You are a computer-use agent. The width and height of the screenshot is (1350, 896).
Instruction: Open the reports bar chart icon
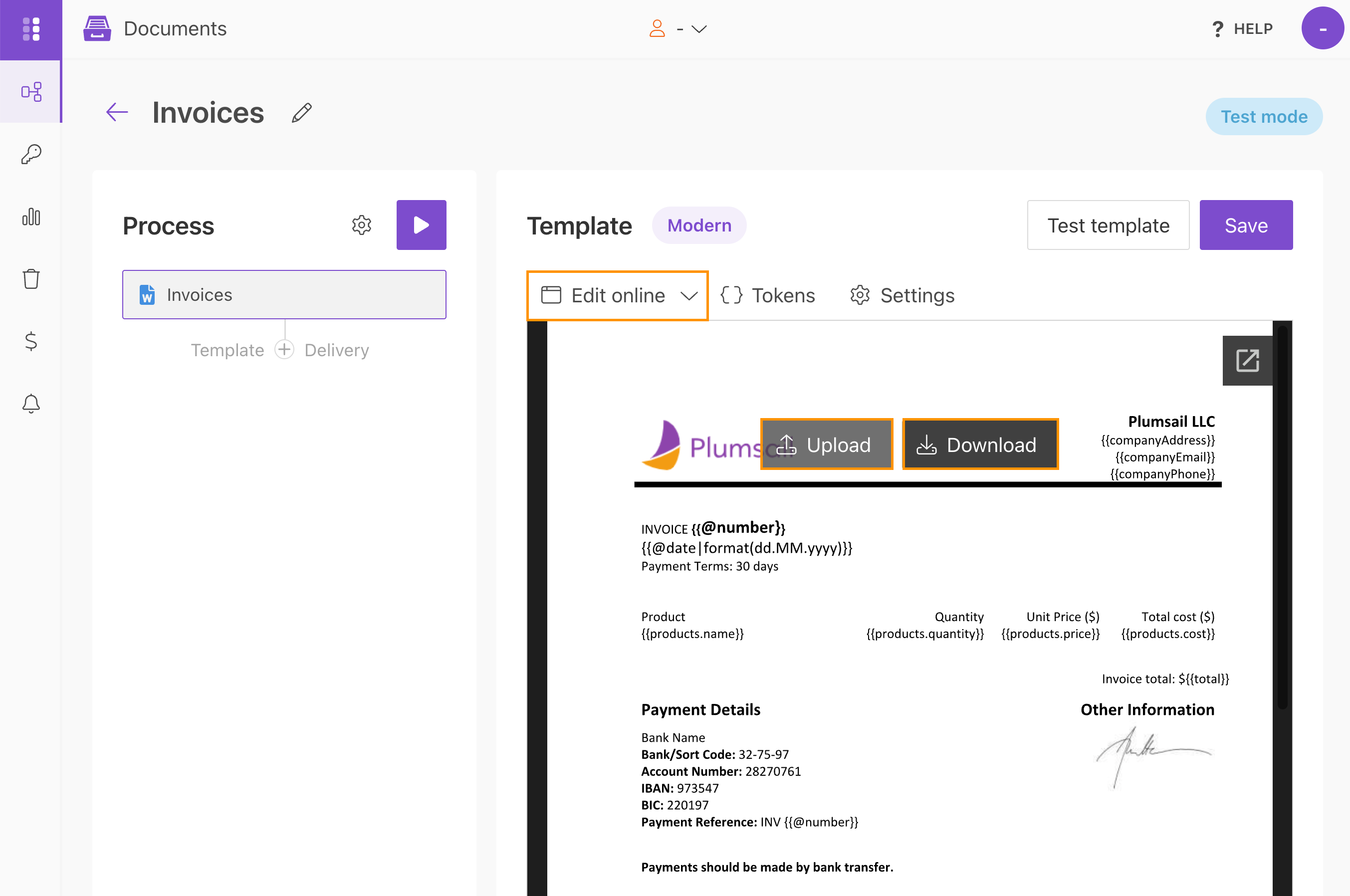31,217
